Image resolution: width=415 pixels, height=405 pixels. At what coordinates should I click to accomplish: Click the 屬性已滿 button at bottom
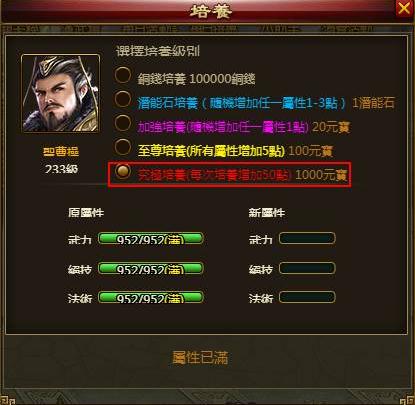200,358
